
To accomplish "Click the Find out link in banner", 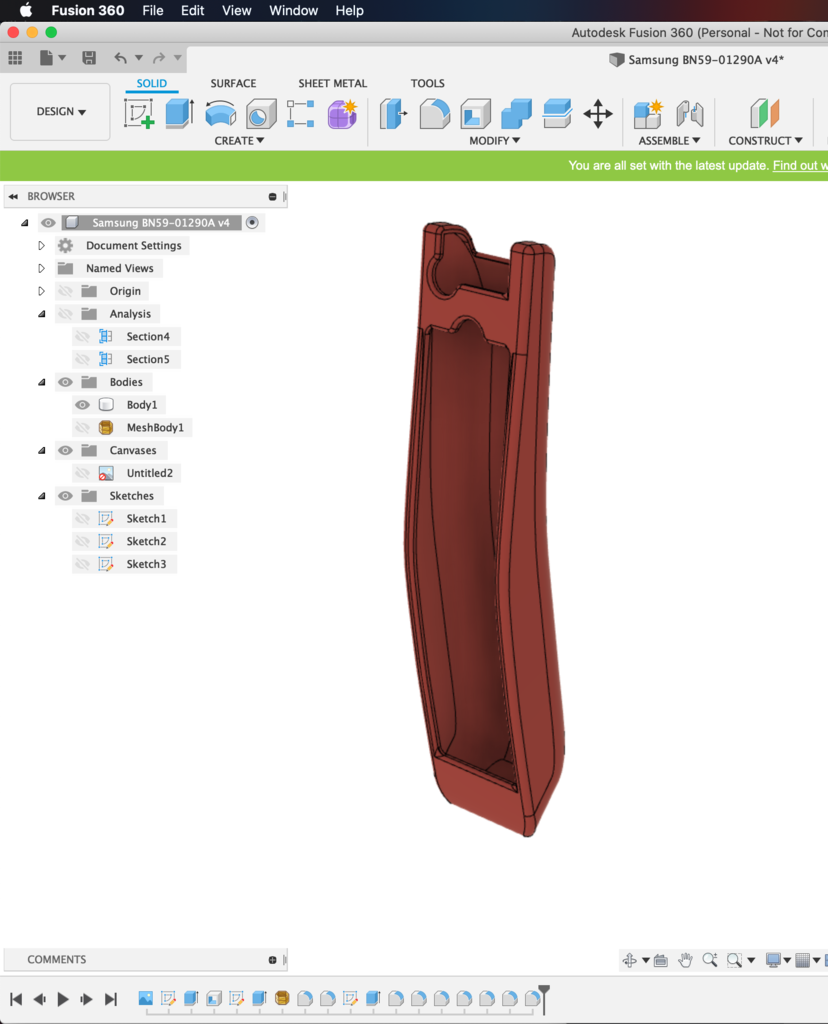I will 800,165.
